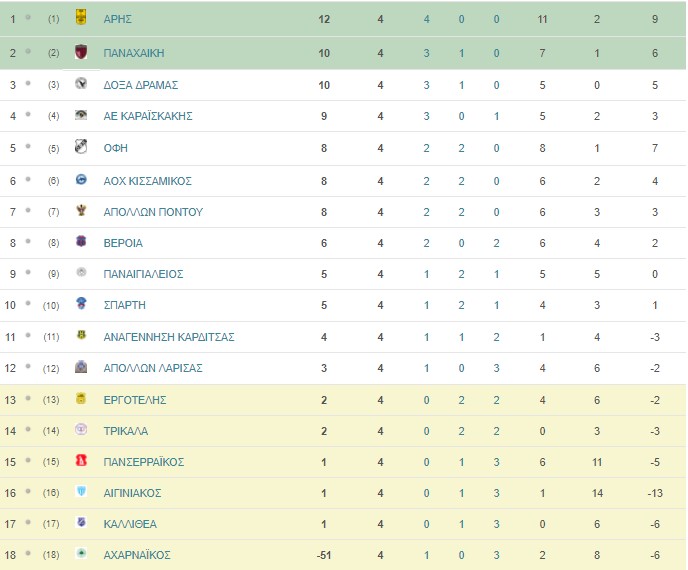Click the ΑΠΟΛΛΩΝ ΠΟΝΤΟΥ team emblem

tap(81, 211)
